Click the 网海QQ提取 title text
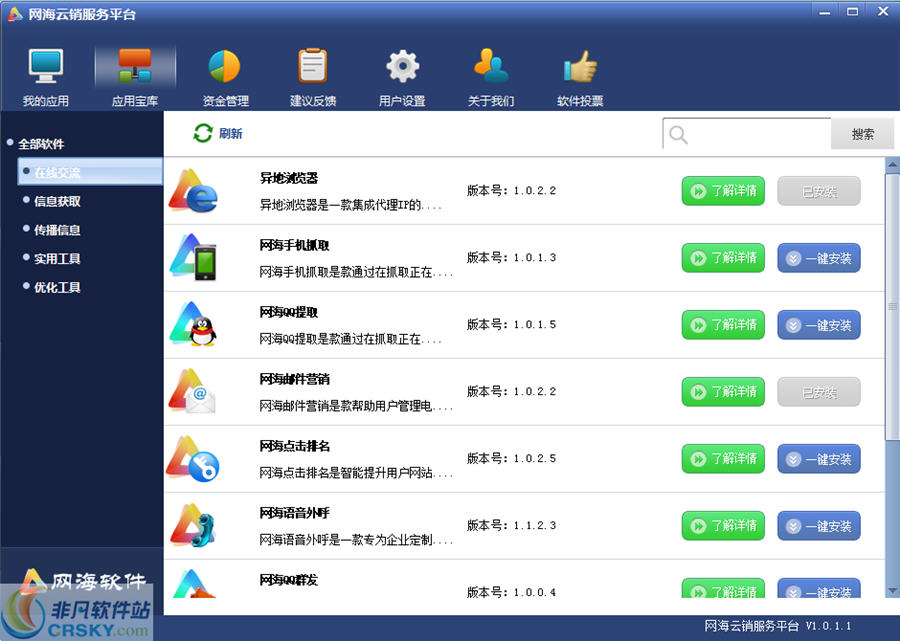 [289, 312]
